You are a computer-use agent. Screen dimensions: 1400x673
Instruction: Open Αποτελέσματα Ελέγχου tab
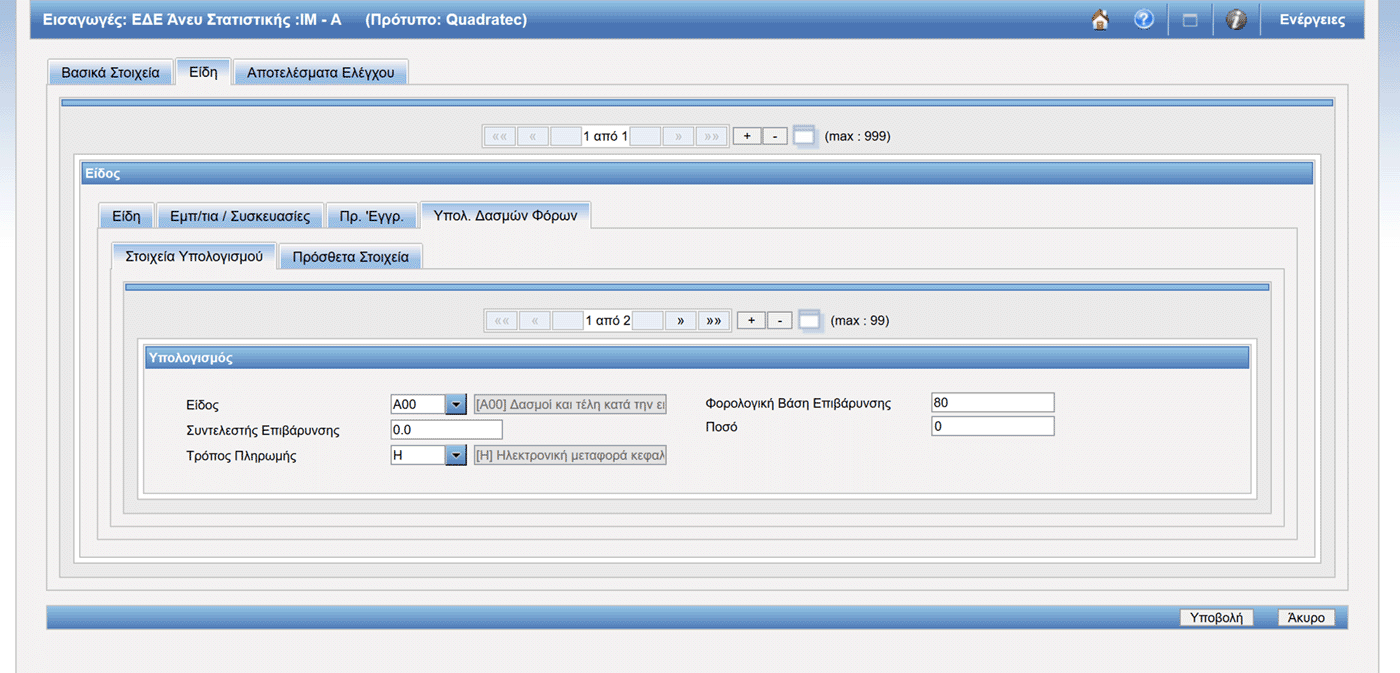coord(320,73)
